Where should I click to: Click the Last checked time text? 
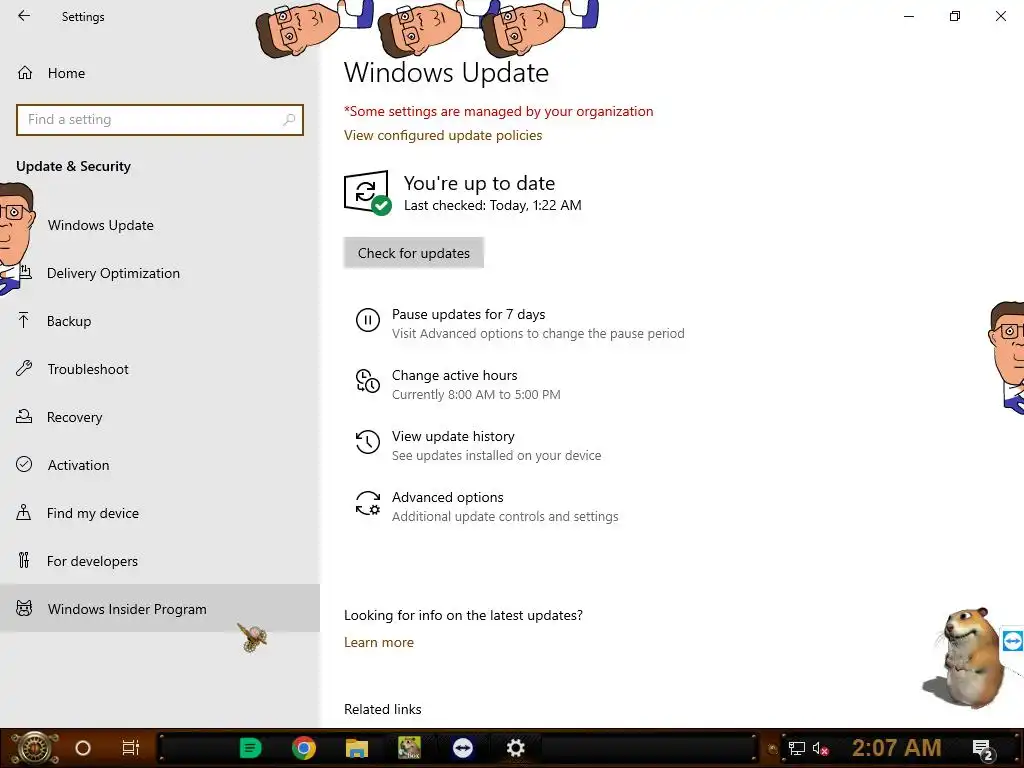pos(492,205)
